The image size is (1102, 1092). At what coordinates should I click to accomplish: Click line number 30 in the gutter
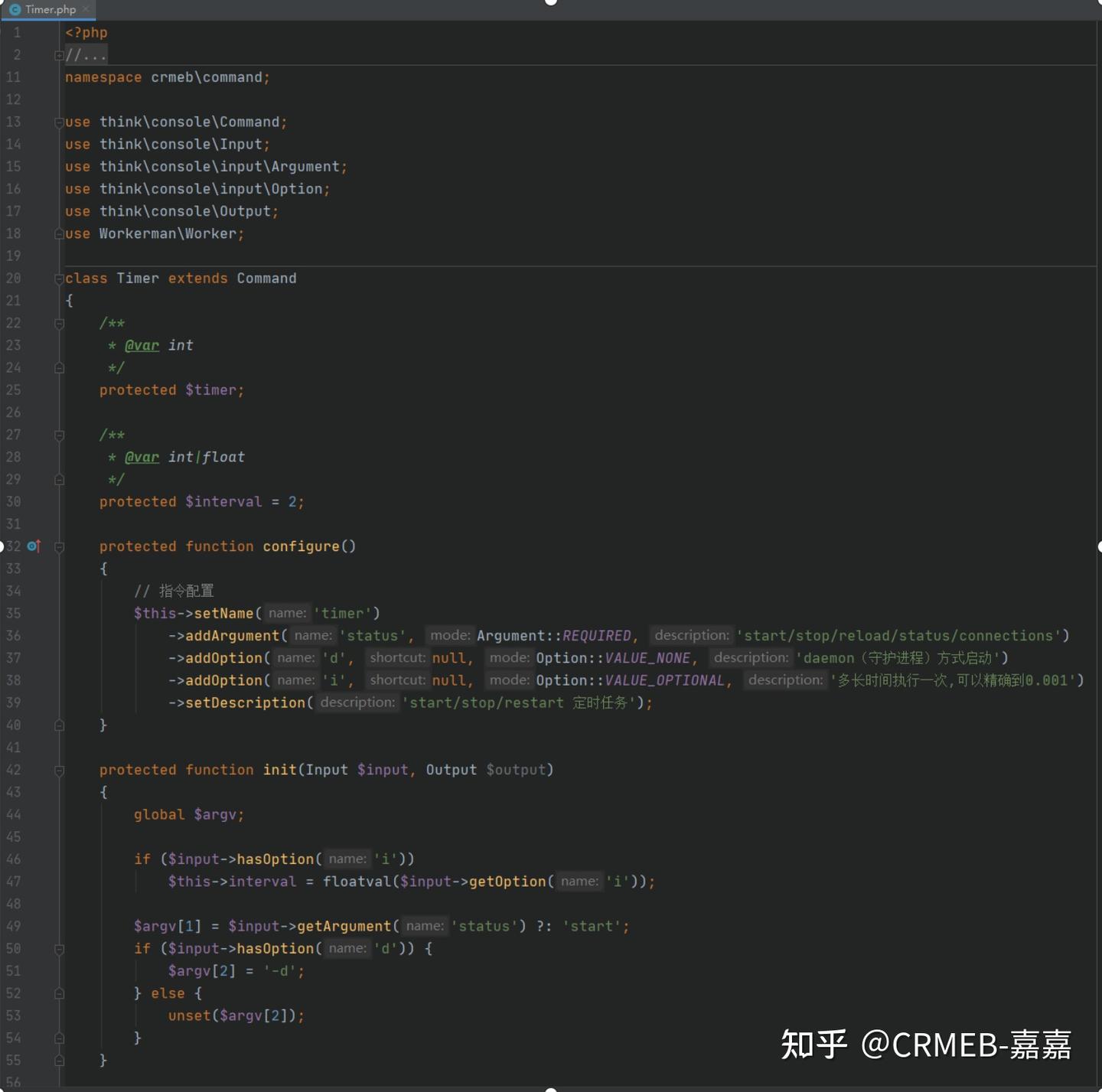[x=14, y=501]
